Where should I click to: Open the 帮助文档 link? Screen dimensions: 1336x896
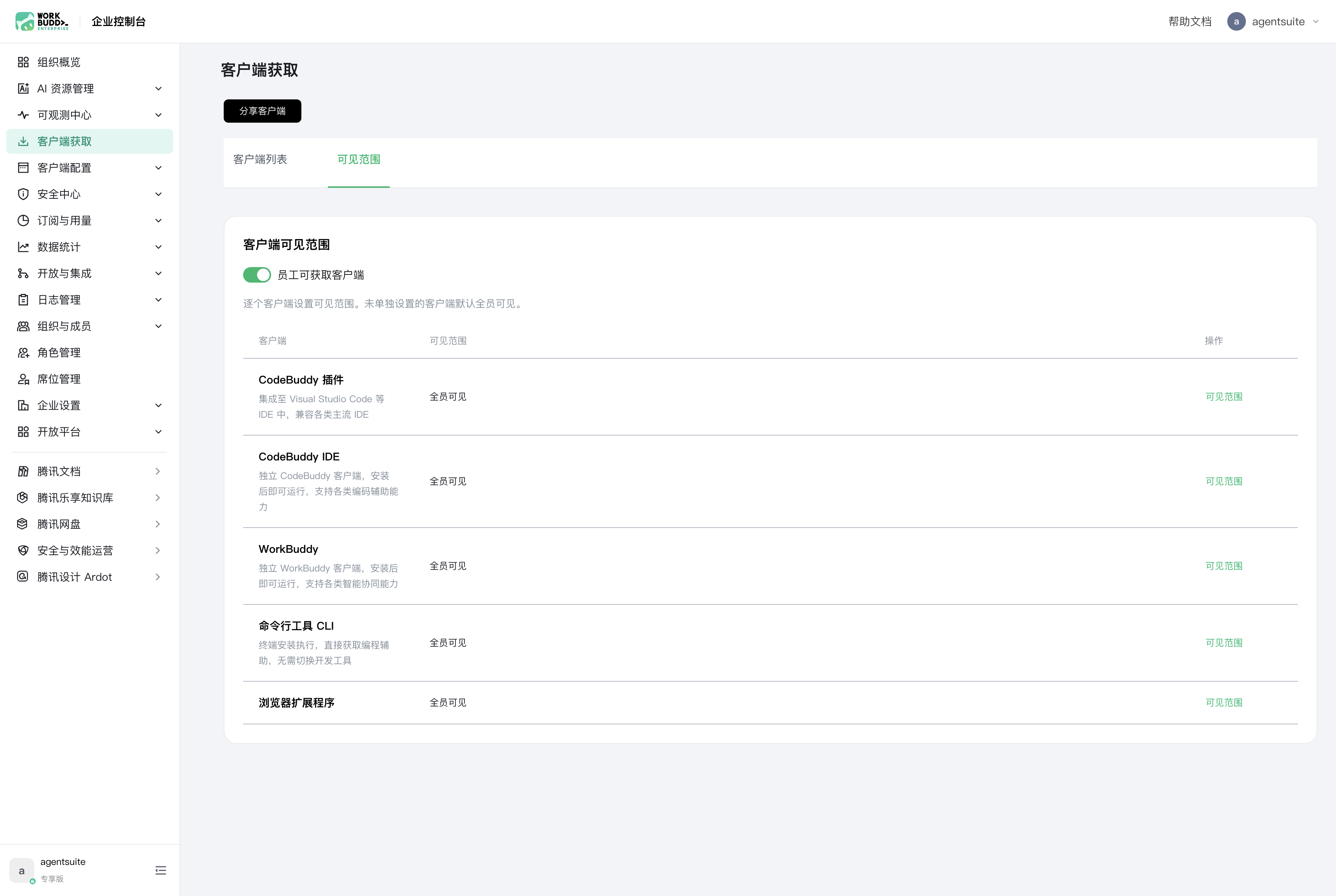pos(1190,22)
